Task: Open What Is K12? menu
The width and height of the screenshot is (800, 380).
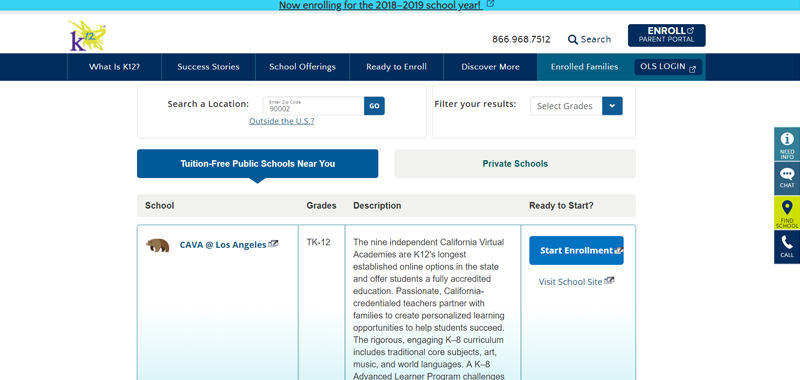Action: click(x=114, y=67)
